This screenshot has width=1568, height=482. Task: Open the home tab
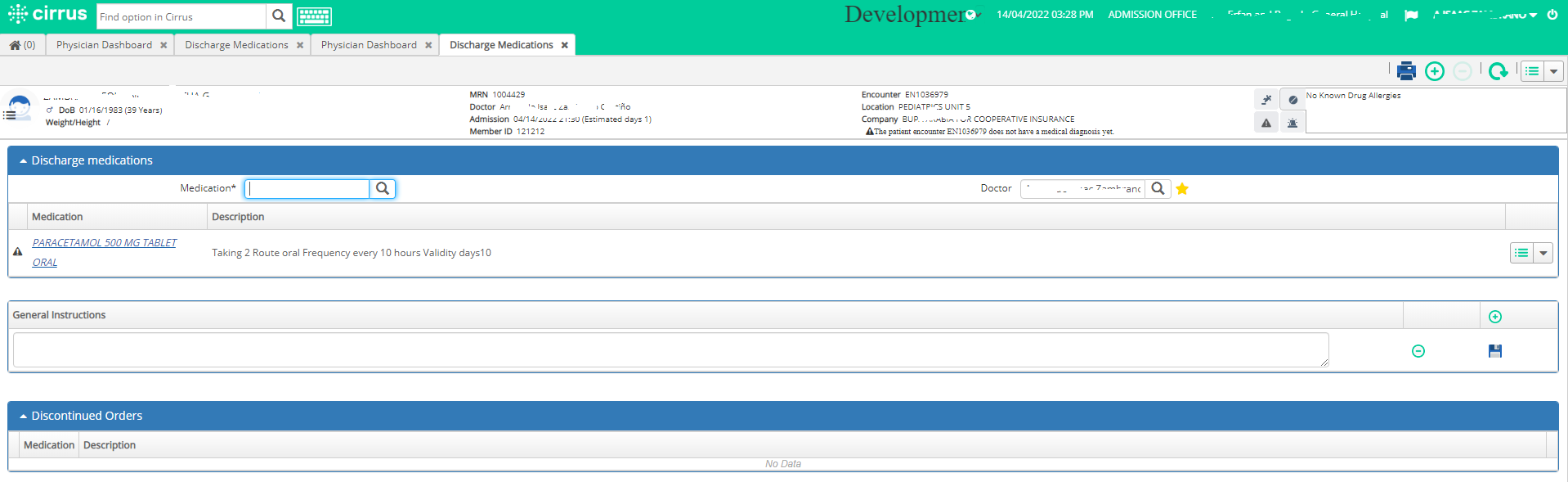point(23,45)
